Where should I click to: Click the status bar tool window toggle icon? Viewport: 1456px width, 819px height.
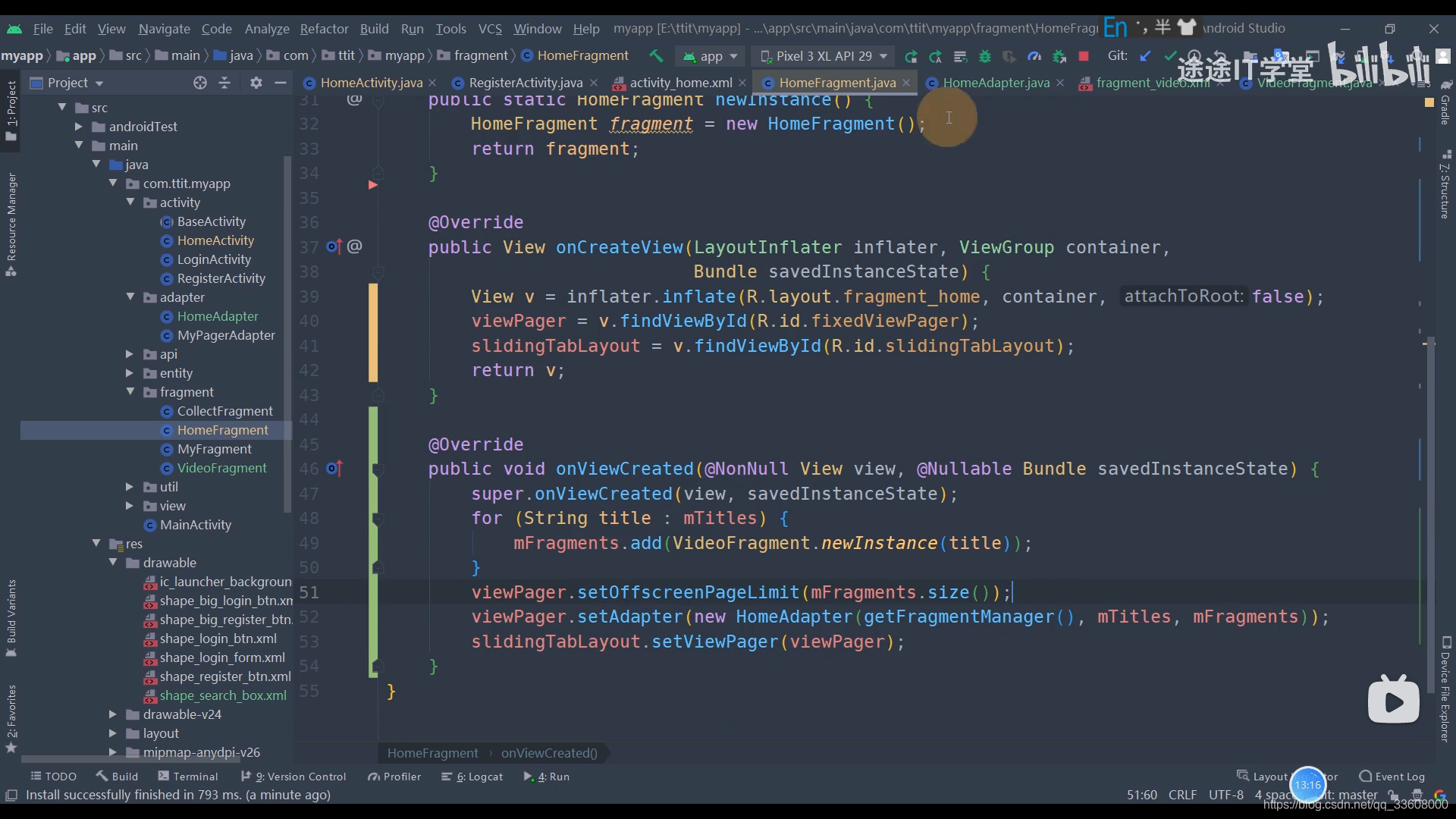point(11,795)
